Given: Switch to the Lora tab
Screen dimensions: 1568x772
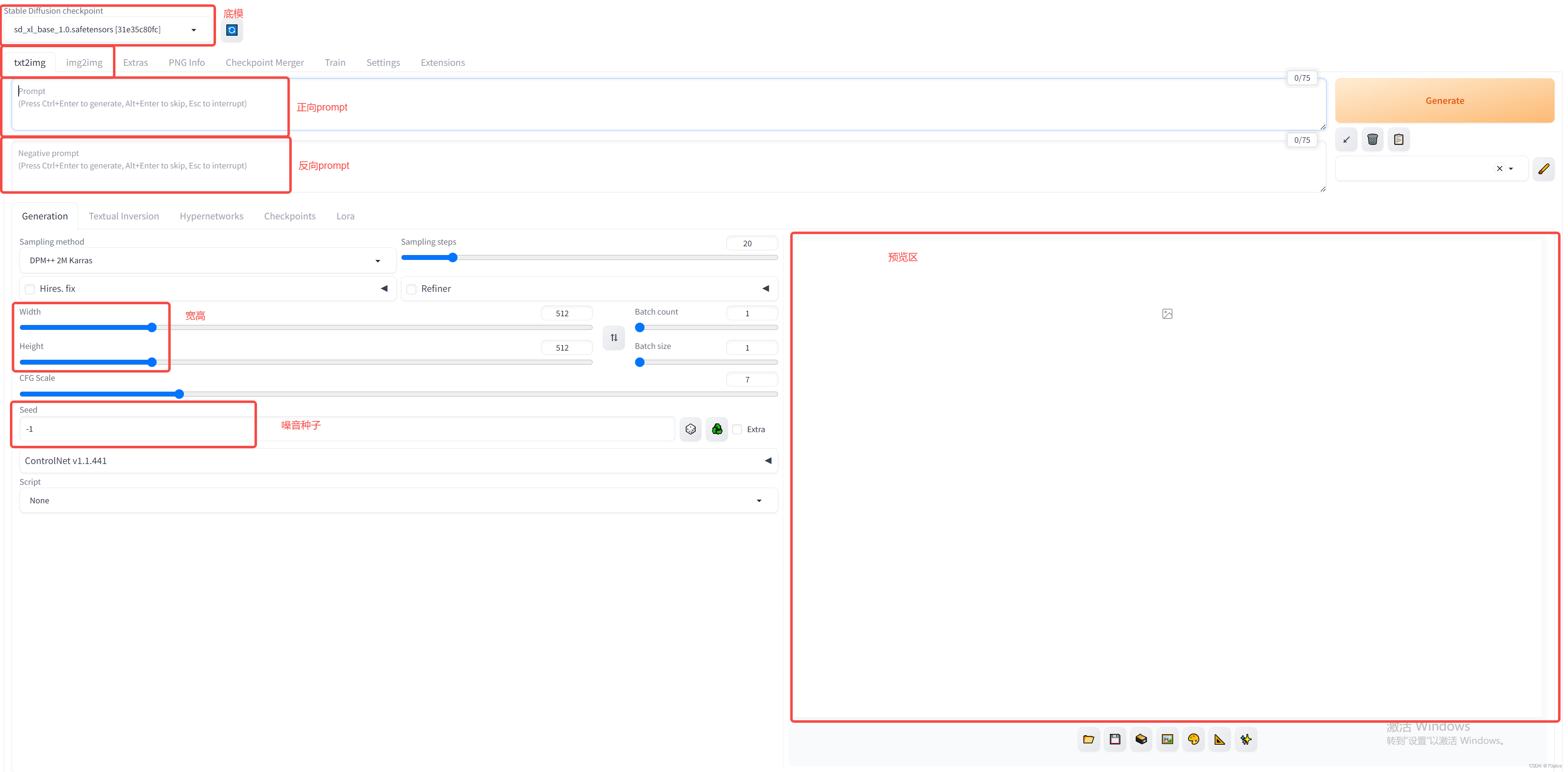Looking at the screenshot, I should [345, 216].
